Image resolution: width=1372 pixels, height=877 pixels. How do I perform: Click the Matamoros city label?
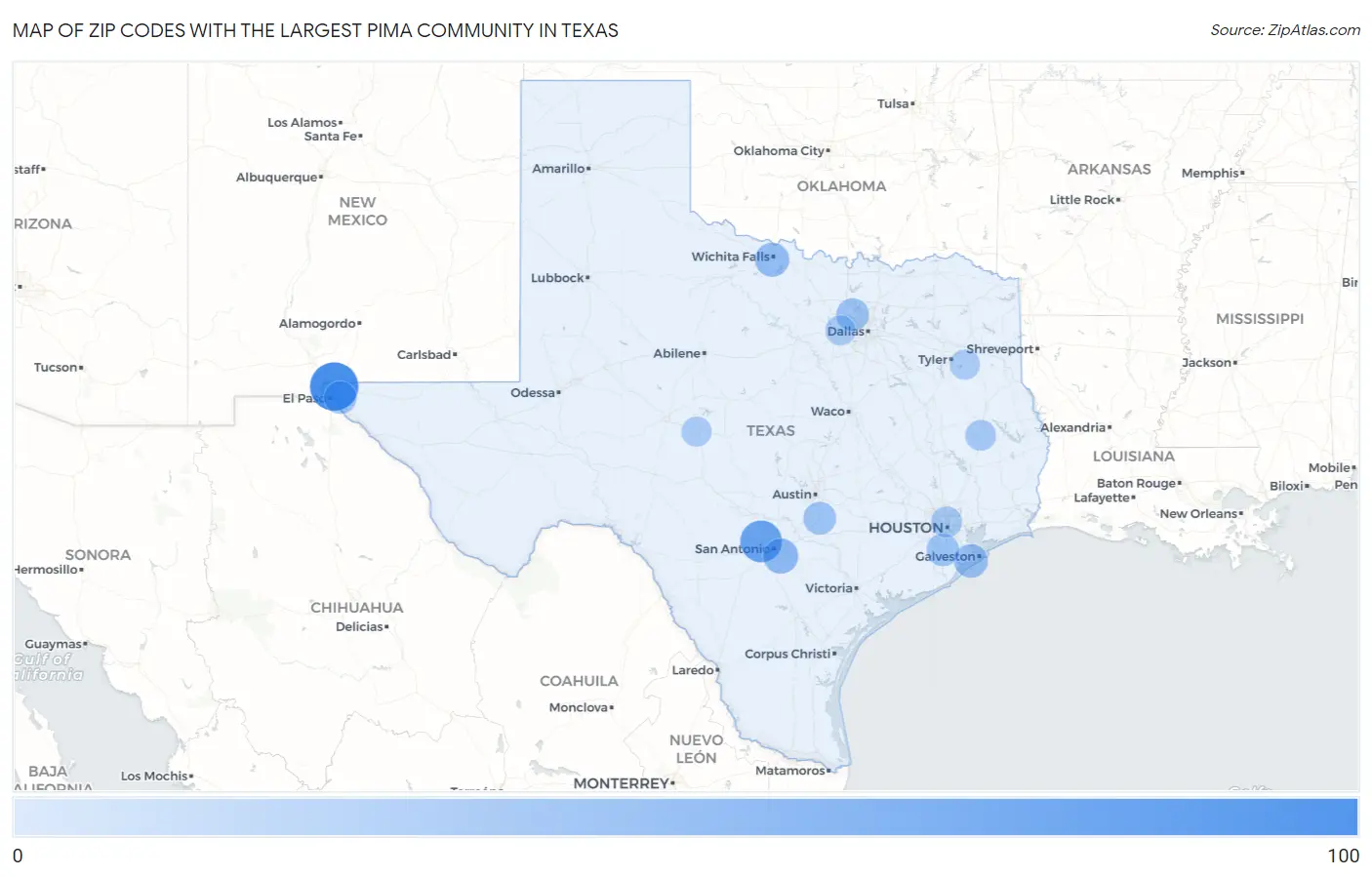pyautogui.click(x=790, y=771)
